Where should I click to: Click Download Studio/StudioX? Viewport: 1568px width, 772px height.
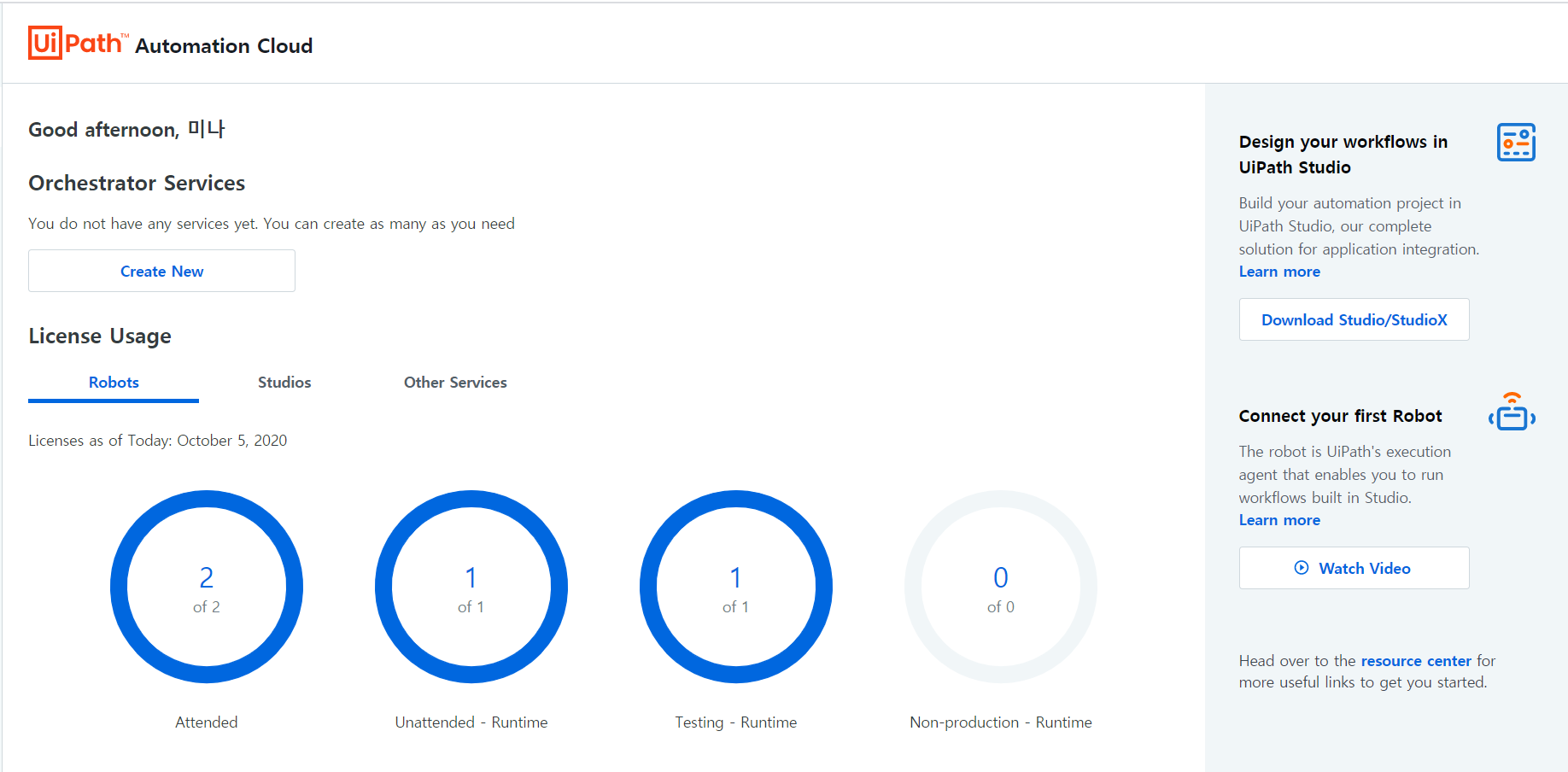pyautogui.click(x=1354, y=319)
